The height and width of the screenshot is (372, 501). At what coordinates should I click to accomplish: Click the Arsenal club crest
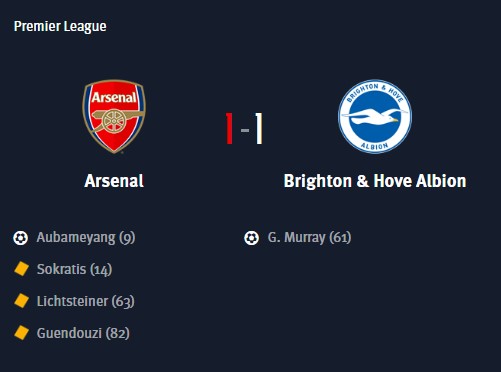pyautogui.click(x=114, y=116)
